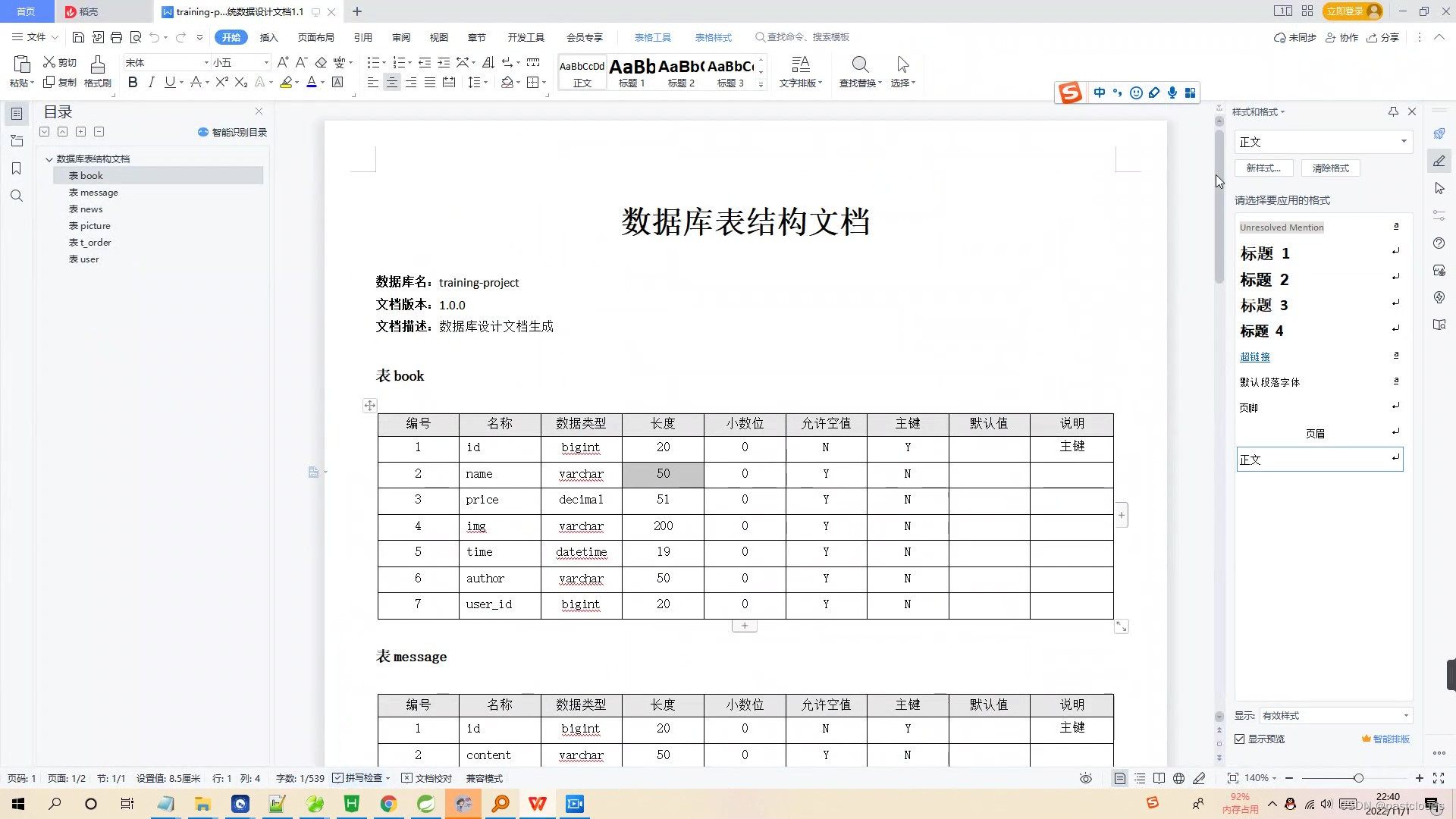Screen dimensions: 1456x819
Task: Open the 插入 ribbon tab
Action: (x=268, y=37)
